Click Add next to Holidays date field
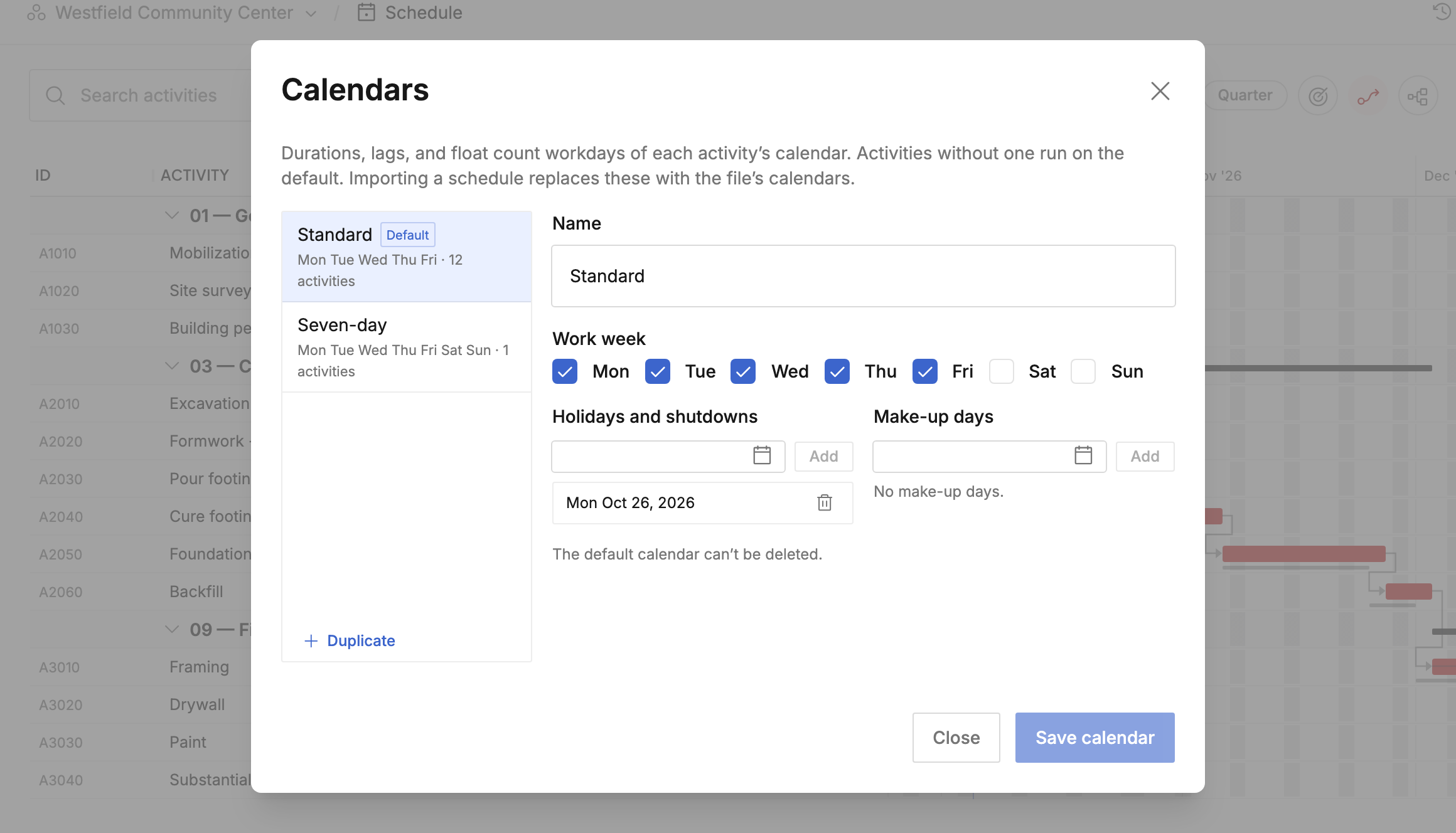This screenshot has height=833, width=1456. 824,456
